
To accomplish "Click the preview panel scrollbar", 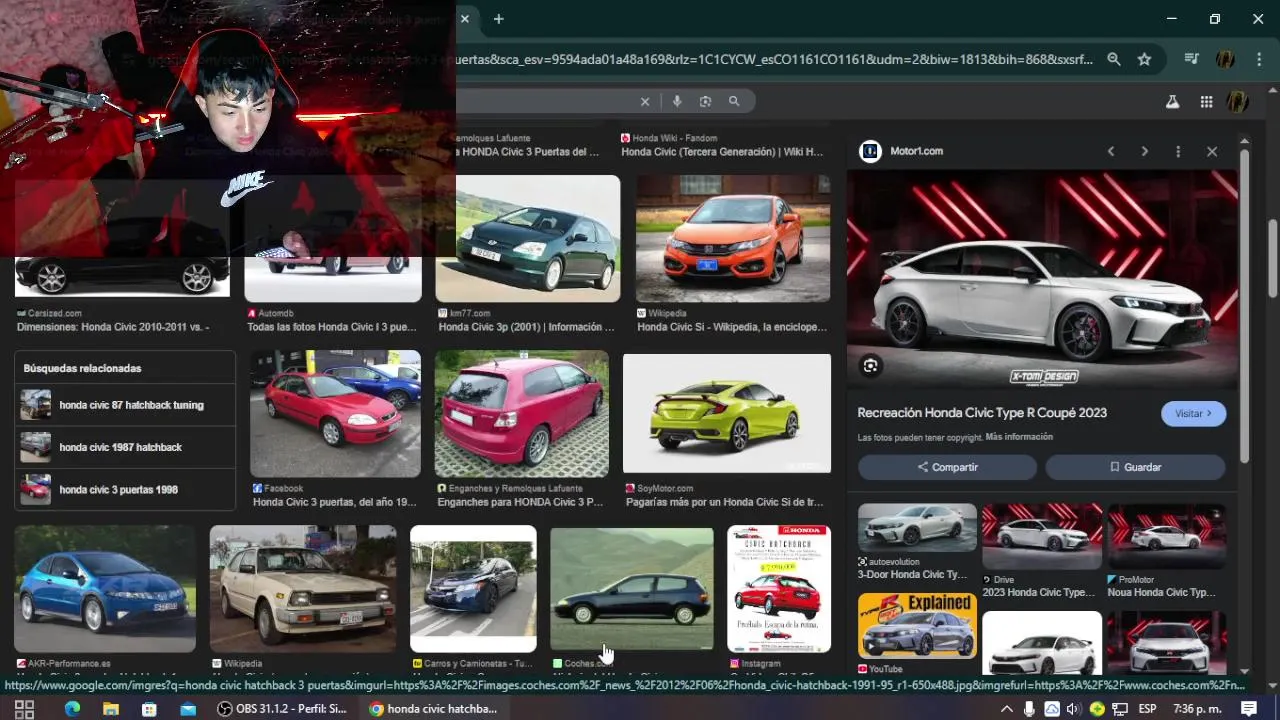I will (x=1245, y=305).
